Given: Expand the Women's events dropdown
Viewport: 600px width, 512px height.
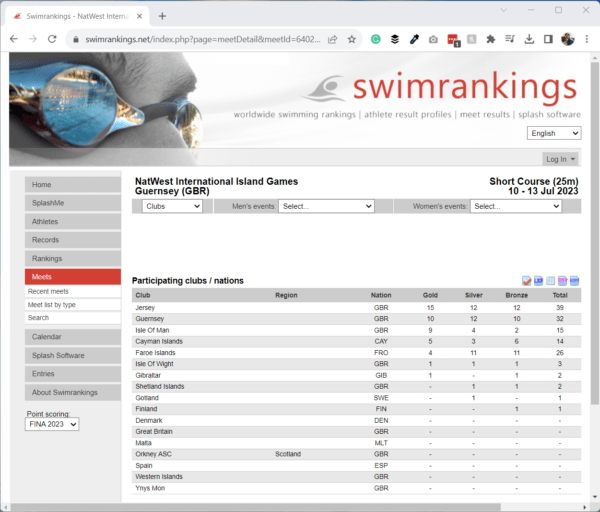Looking at the screenshot, I should pyautogui.click(x=515, y=206).
